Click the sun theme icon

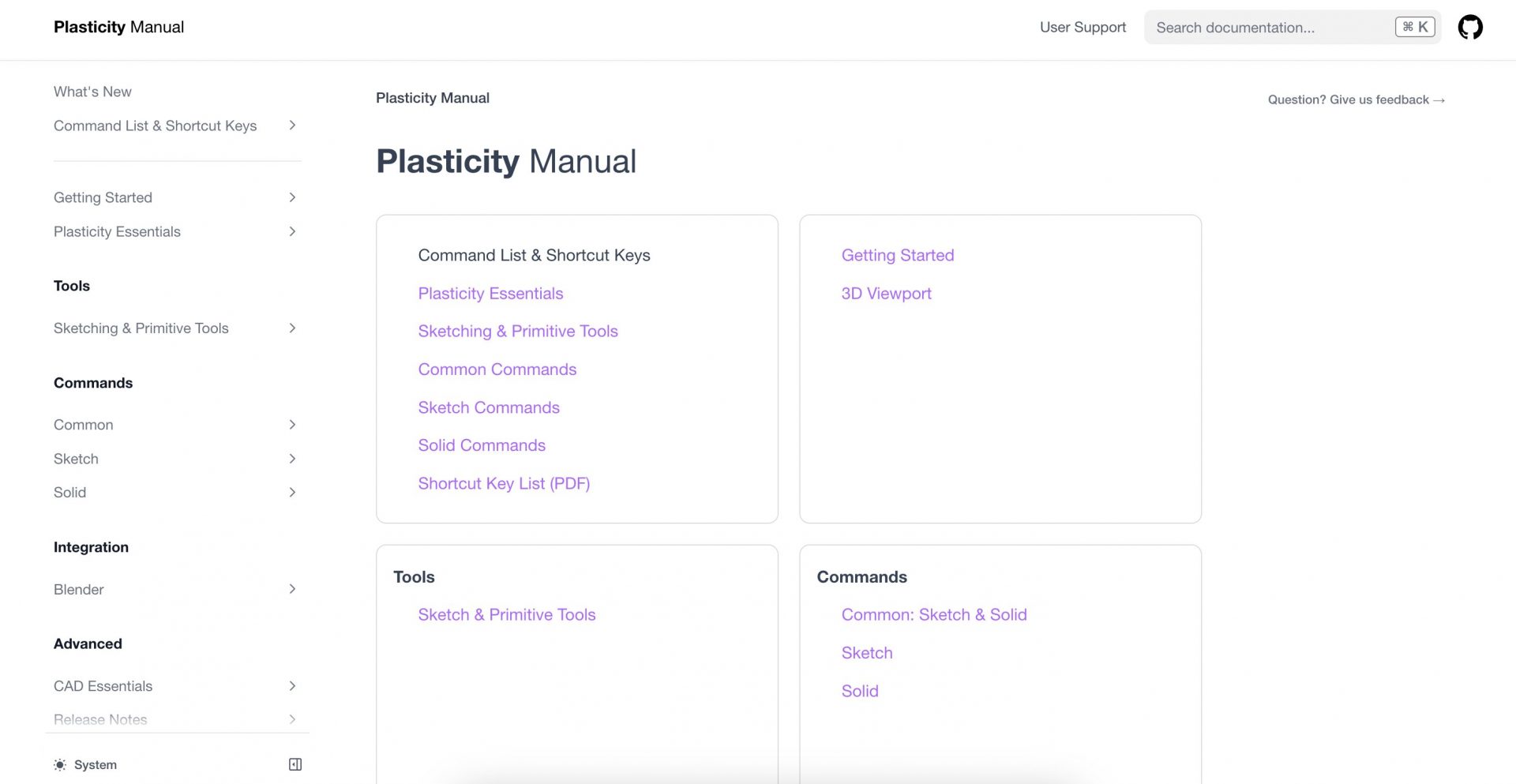coord(60,764)
